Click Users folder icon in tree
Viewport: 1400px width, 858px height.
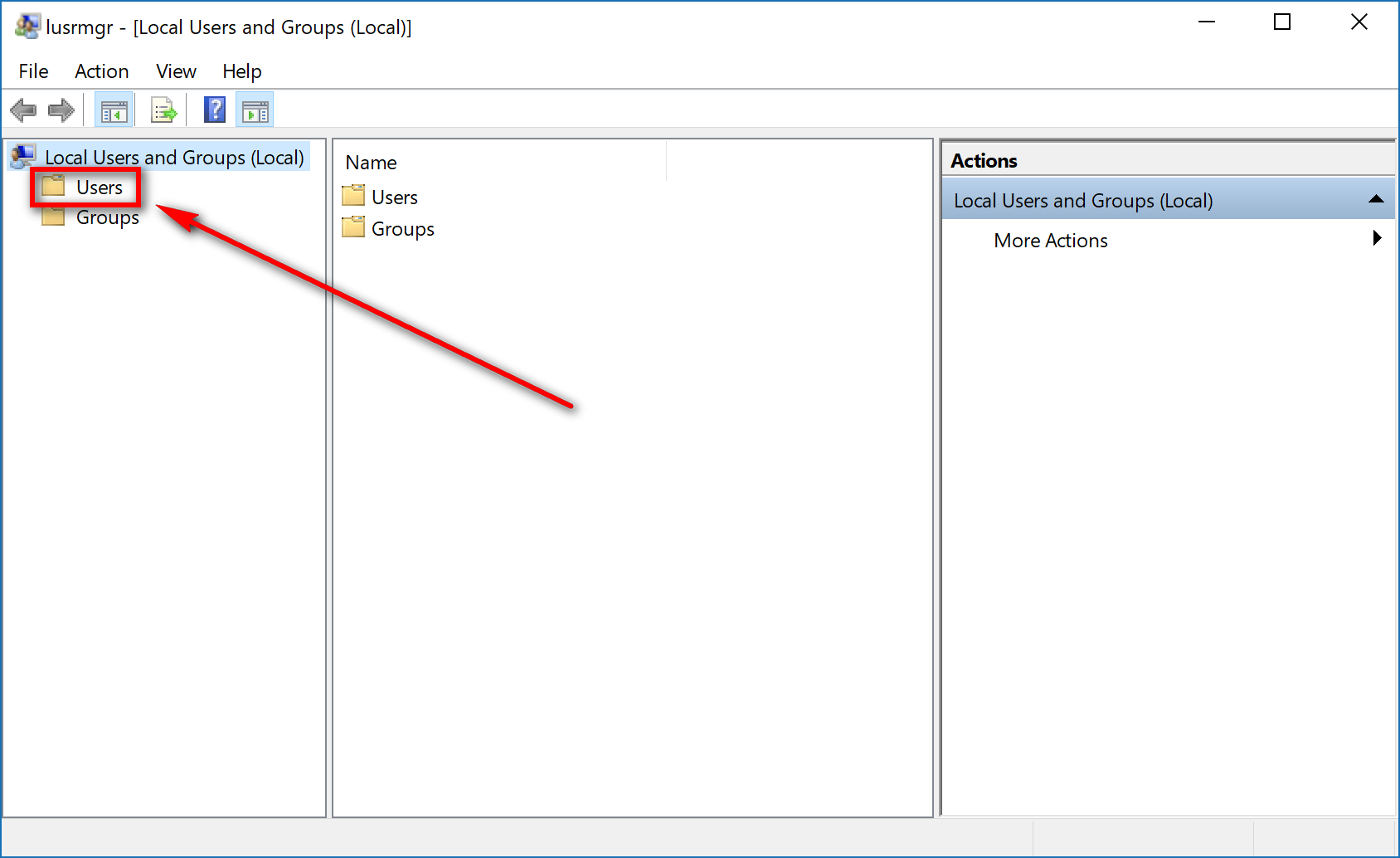tap(54, 186)
